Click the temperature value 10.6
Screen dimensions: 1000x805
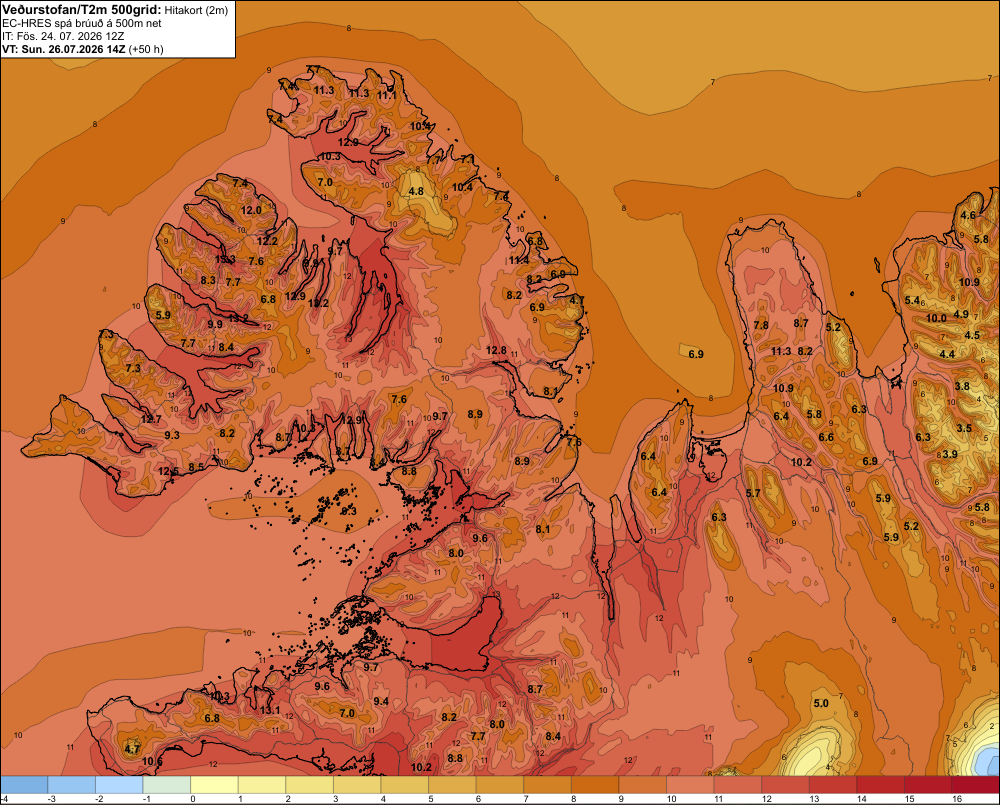coord(152,761)
